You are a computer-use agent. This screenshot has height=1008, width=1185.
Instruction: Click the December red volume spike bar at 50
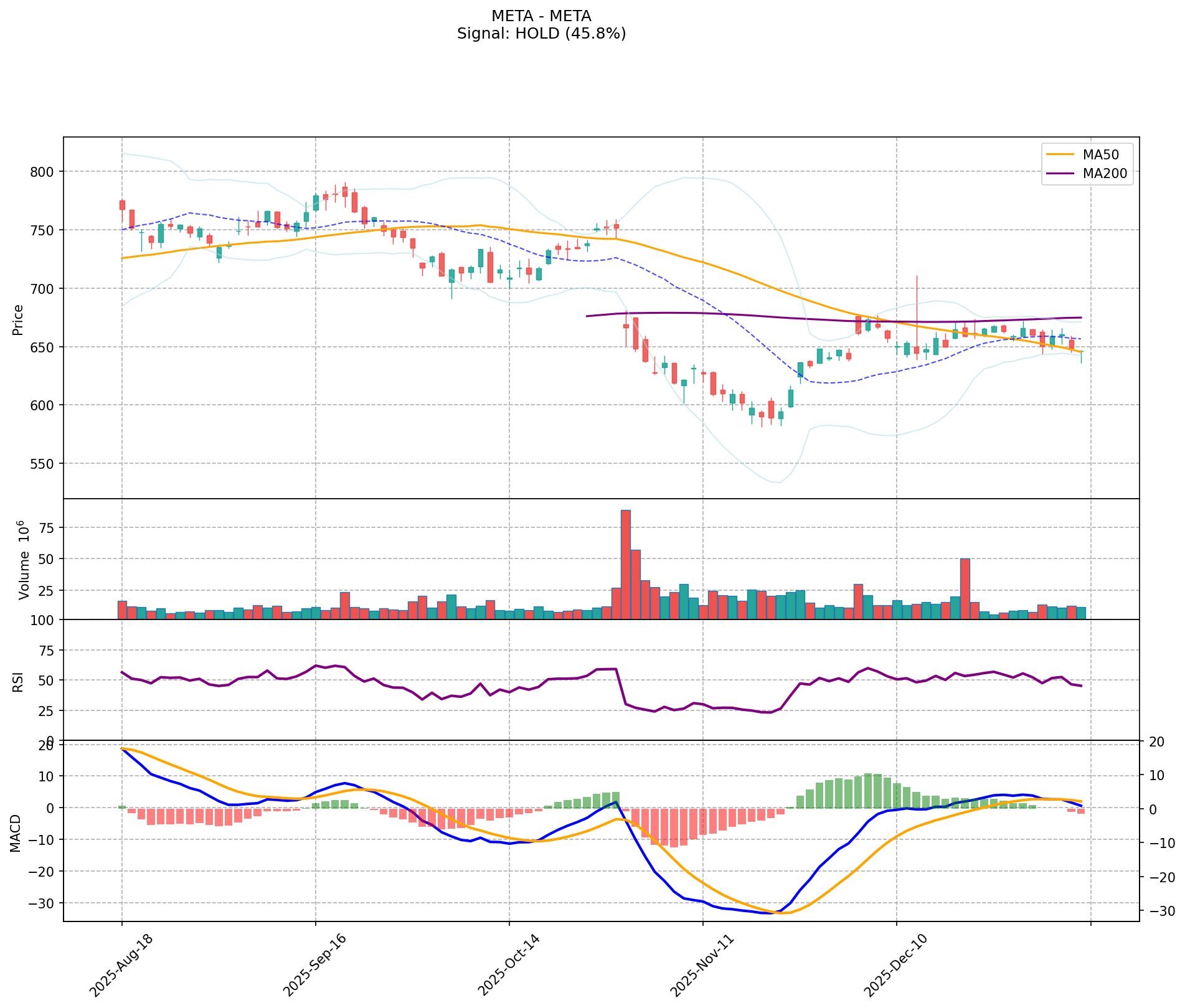point(965,588)
